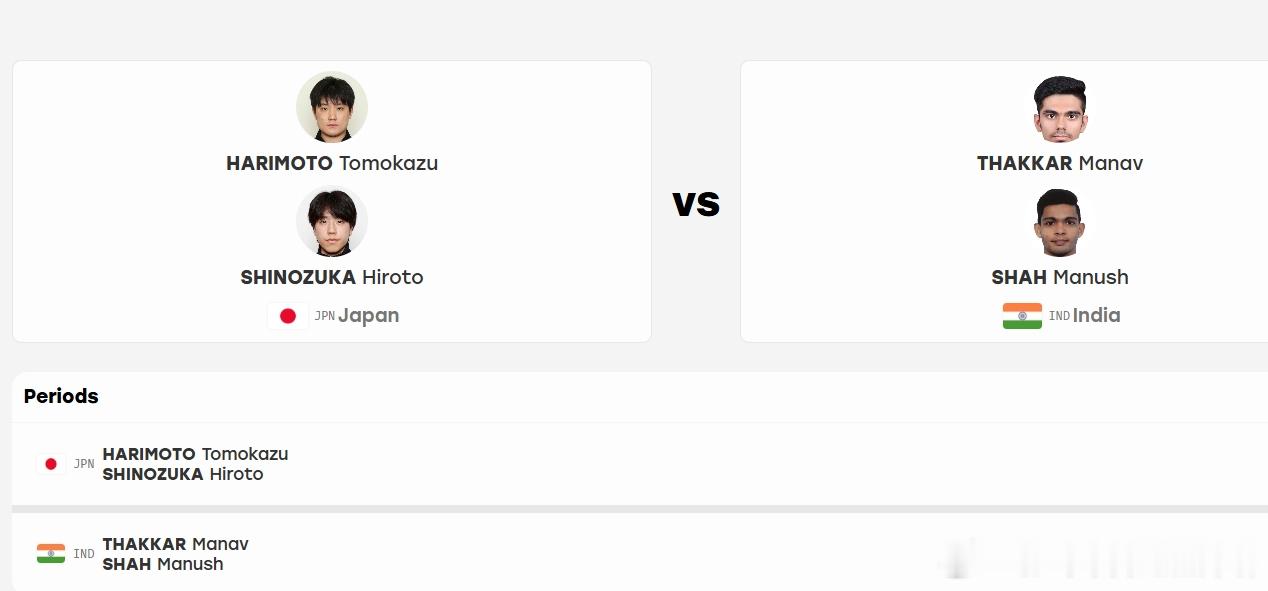
Task: Click SHINOZUKA Hiroto in the Periods row
Action: point(183,474)
